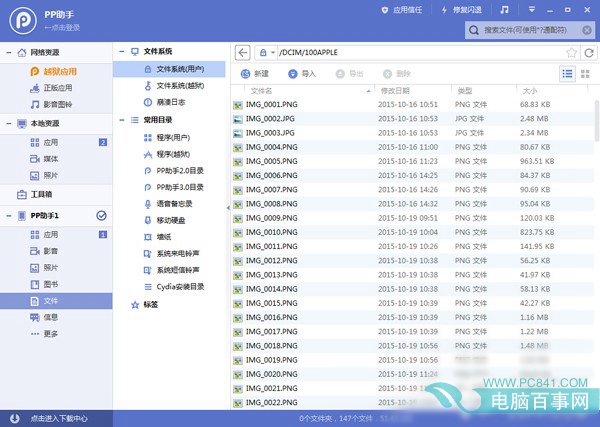Open device 信息 messages
The image size is (600, 427).
[x=56, y=317]
